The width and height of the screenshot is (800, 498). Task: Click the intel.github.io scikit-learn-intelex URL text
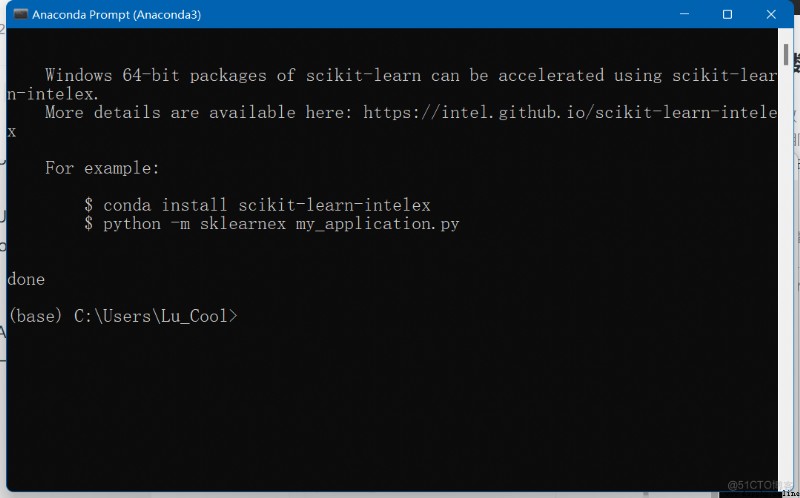(570, 113)
